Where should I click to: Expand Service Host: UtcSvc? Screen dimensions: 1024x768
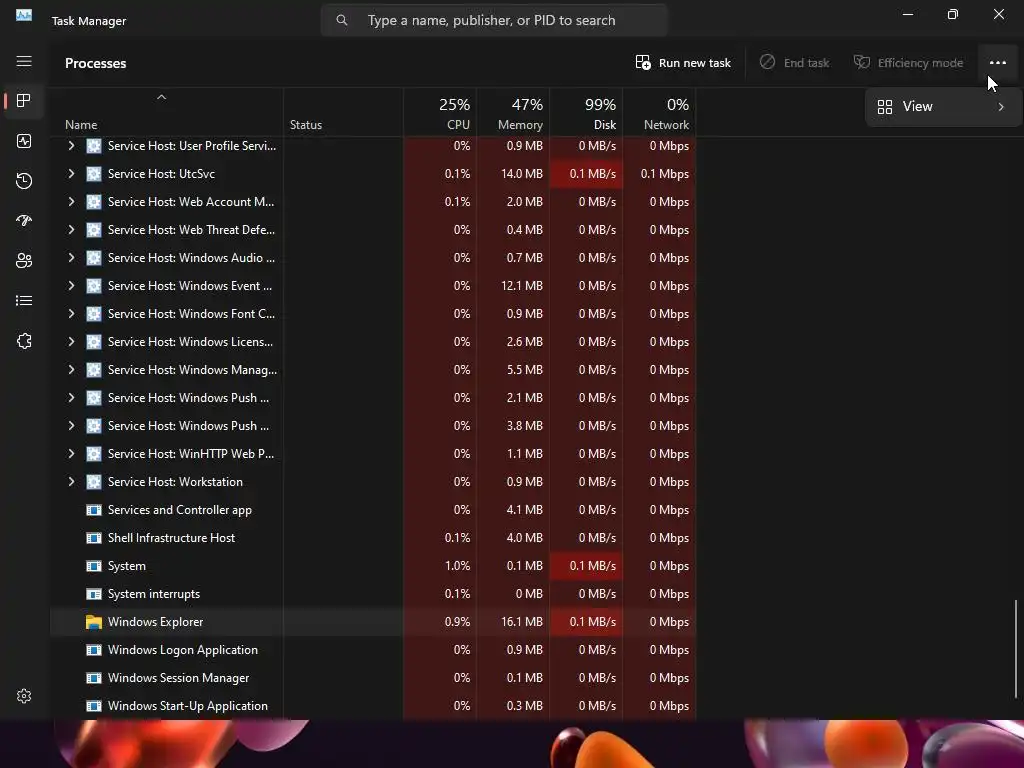click(71, 174)
